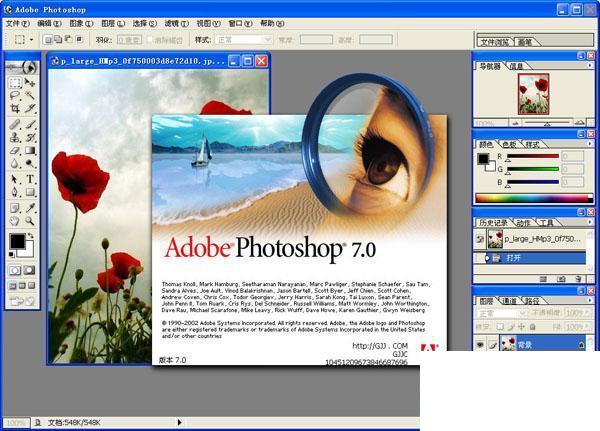Open the 滤镜 (Filter) menu

tap(177, 23)
